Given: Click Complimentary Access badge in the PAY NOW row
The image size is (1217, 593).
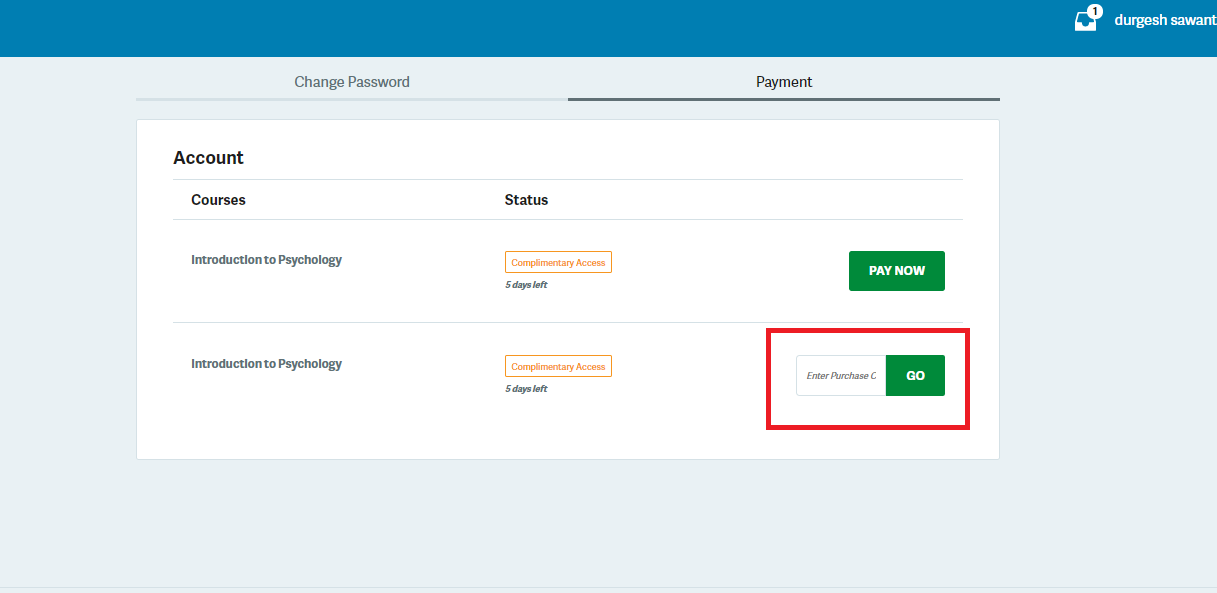Looking at the screenshot, I should [558, 263].
